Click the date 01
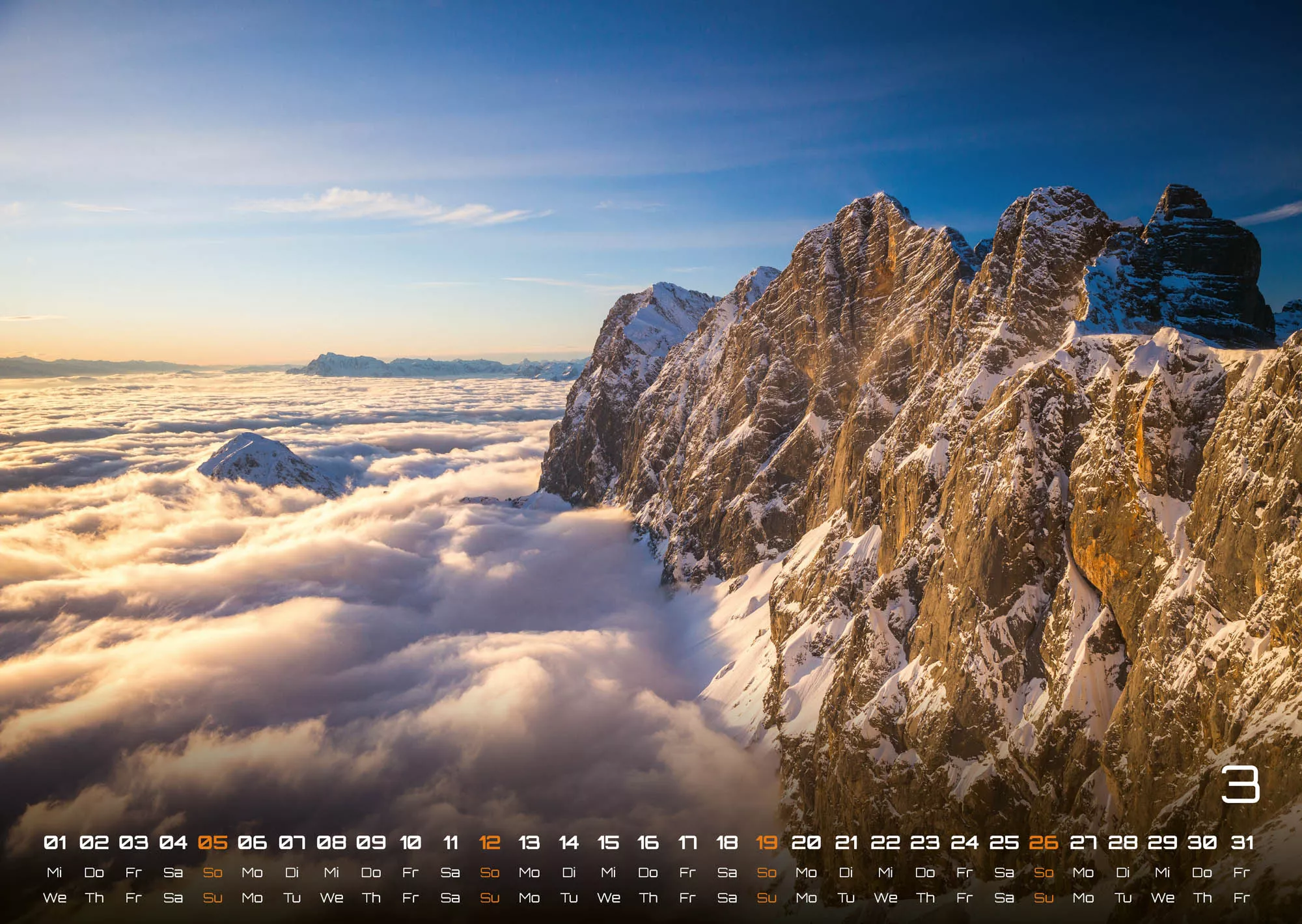The width and height of the screenshot is (1302, 924). click(x=55, y=843)
